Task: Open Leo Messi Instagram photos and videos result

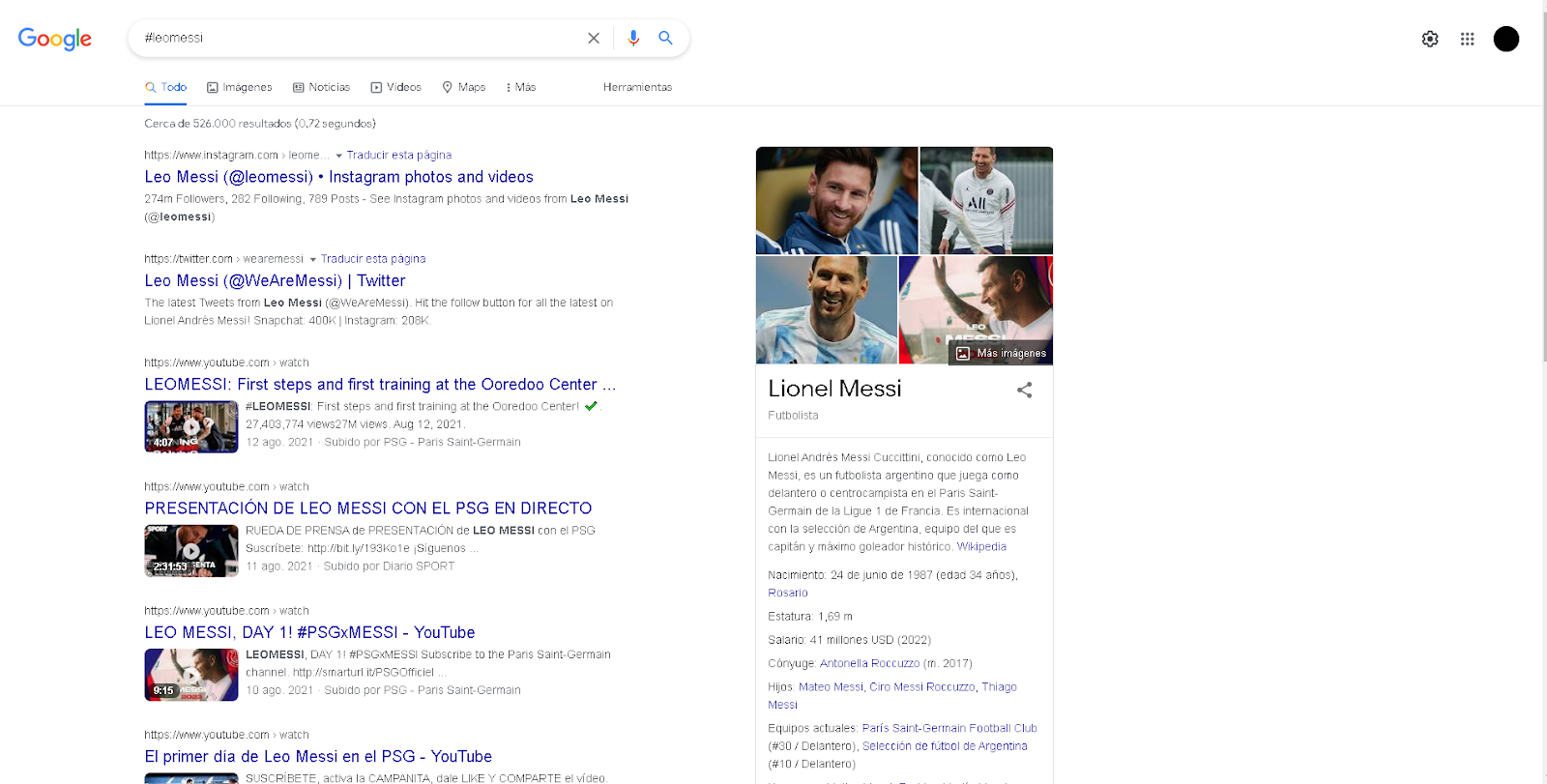Action: tap(338, 177)
